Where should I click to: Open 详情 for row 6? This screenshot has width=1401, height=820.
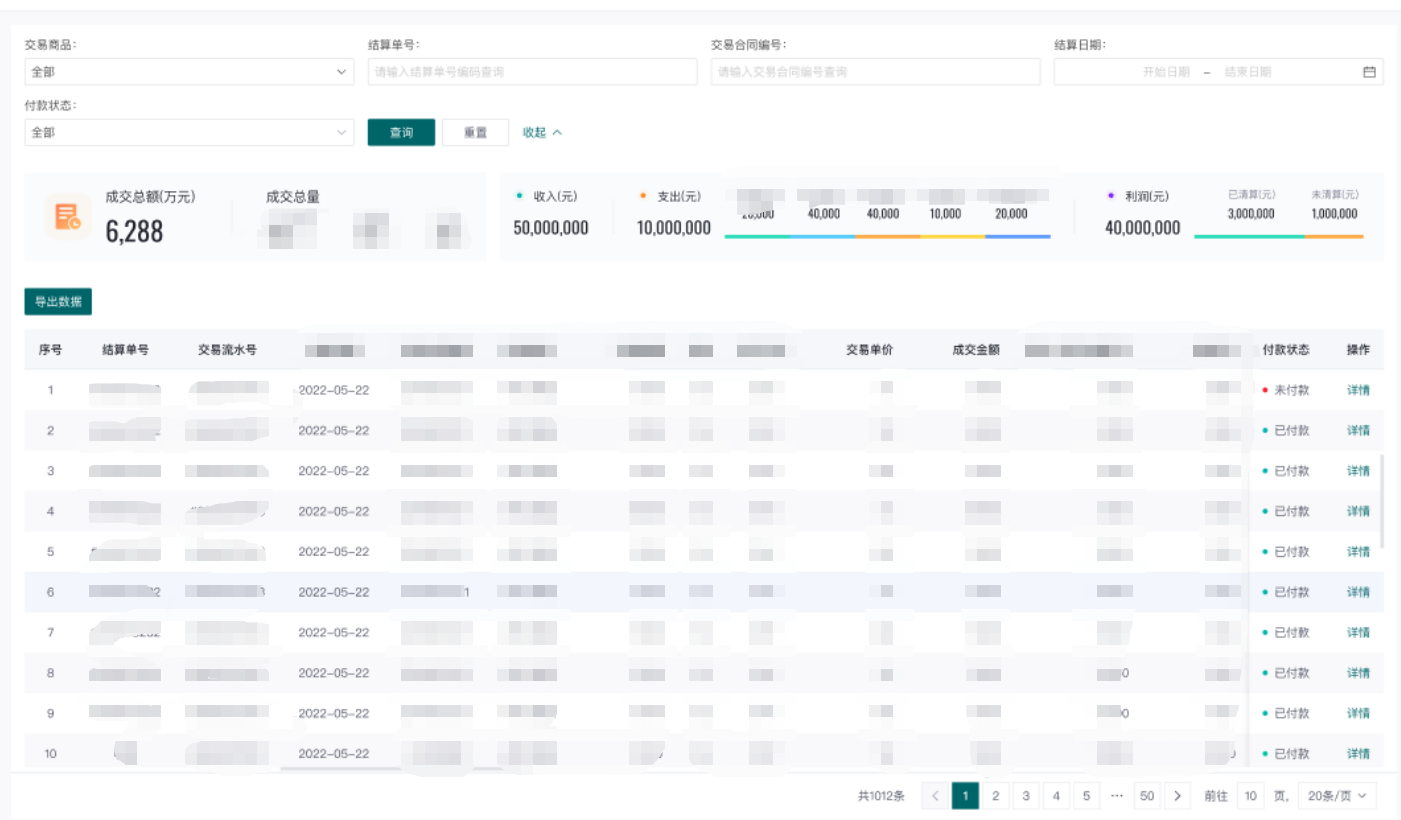coord(1358,592)
